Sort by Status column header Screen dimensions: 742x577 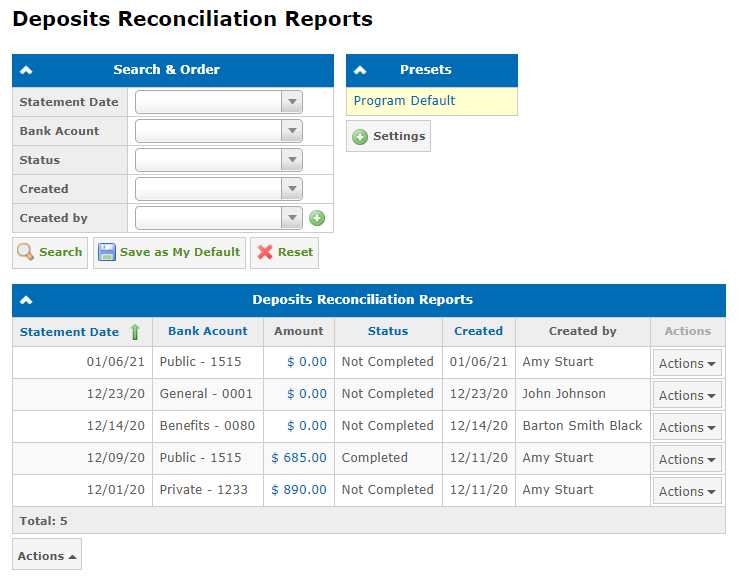tap(388, 331)
